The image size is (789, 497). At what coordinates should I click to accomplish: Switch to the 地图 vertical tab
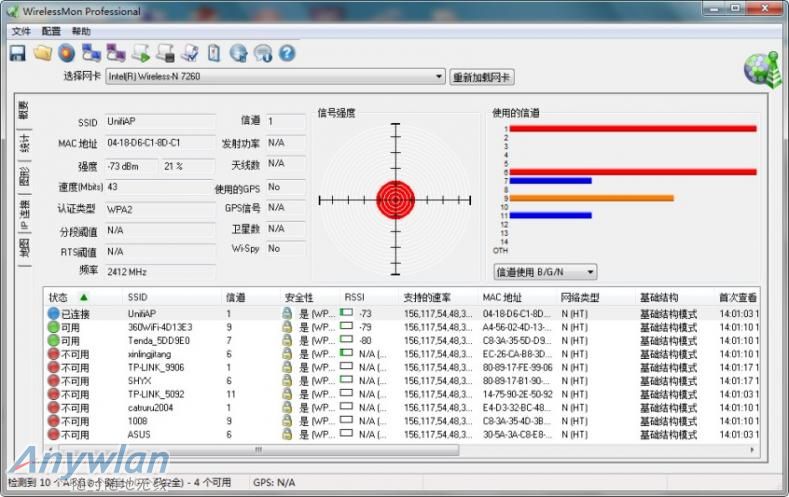coord(24,248)
